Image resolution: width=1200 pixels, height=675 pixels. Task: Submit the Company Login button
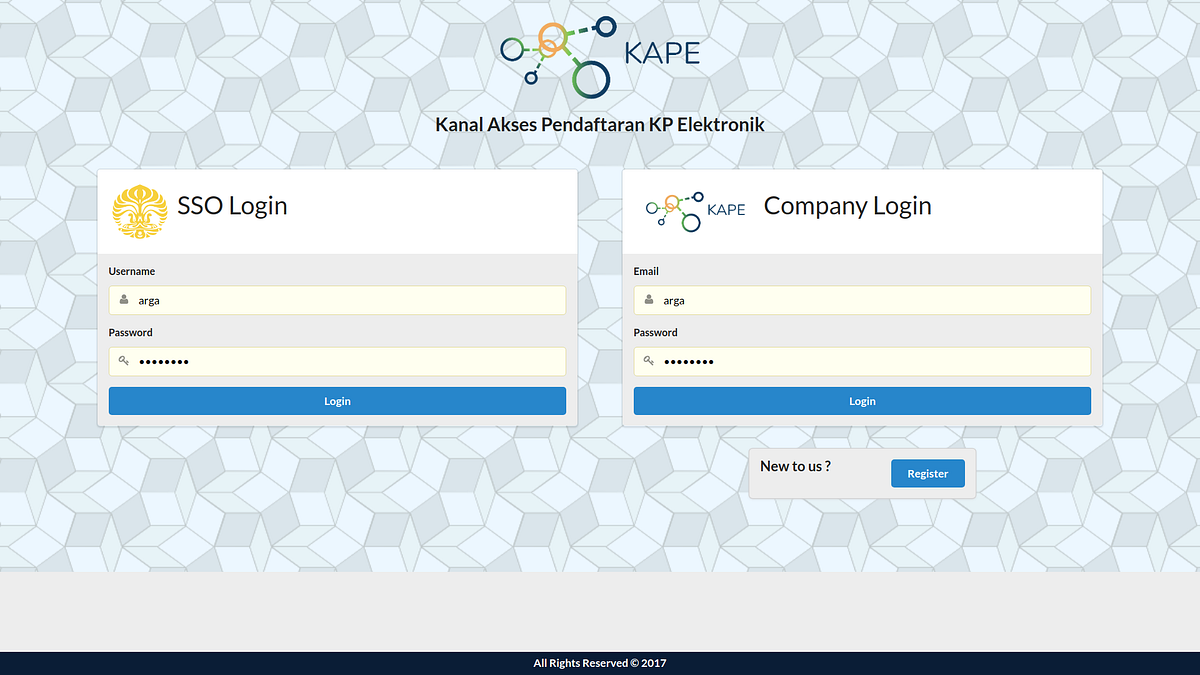point(862,401)
